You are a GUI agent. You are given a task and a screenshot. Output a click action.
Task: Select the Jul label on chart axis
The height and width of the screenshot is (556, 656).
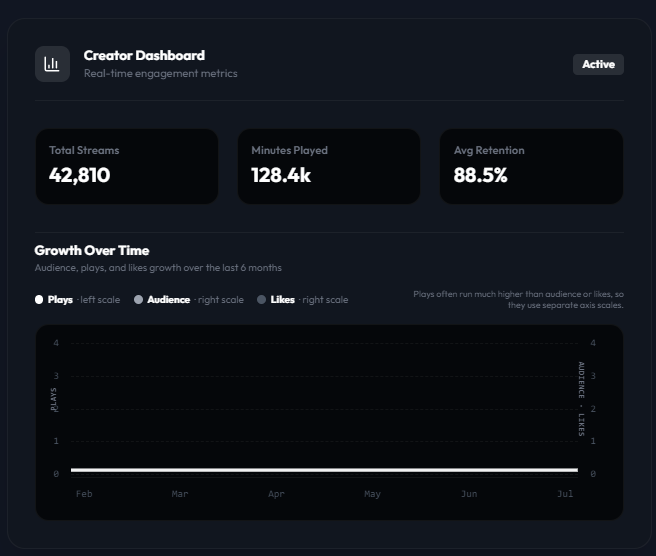point(565,494)
